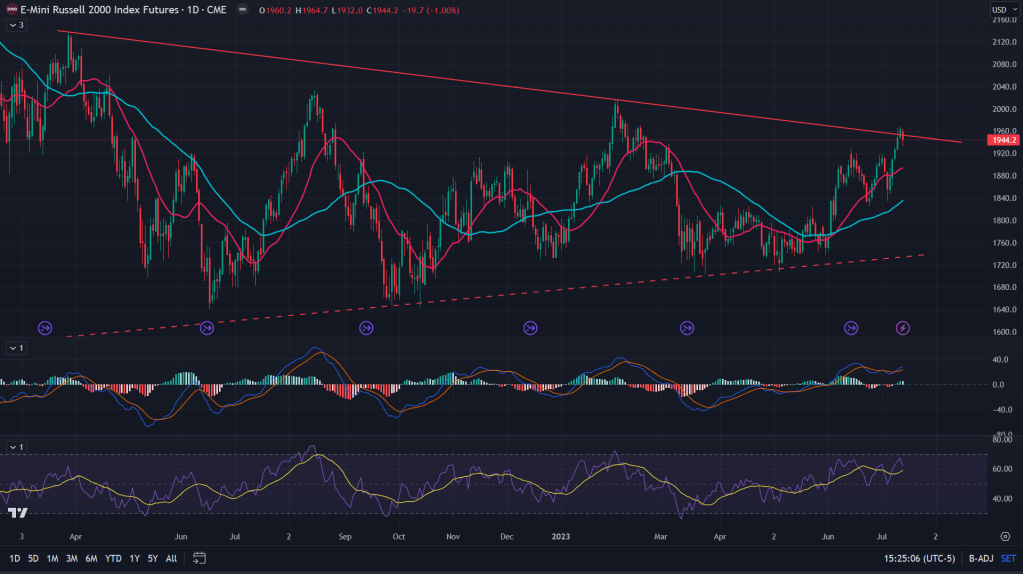Switch to the 1M time range
The image size is (1023, 574).
(52, 558)
